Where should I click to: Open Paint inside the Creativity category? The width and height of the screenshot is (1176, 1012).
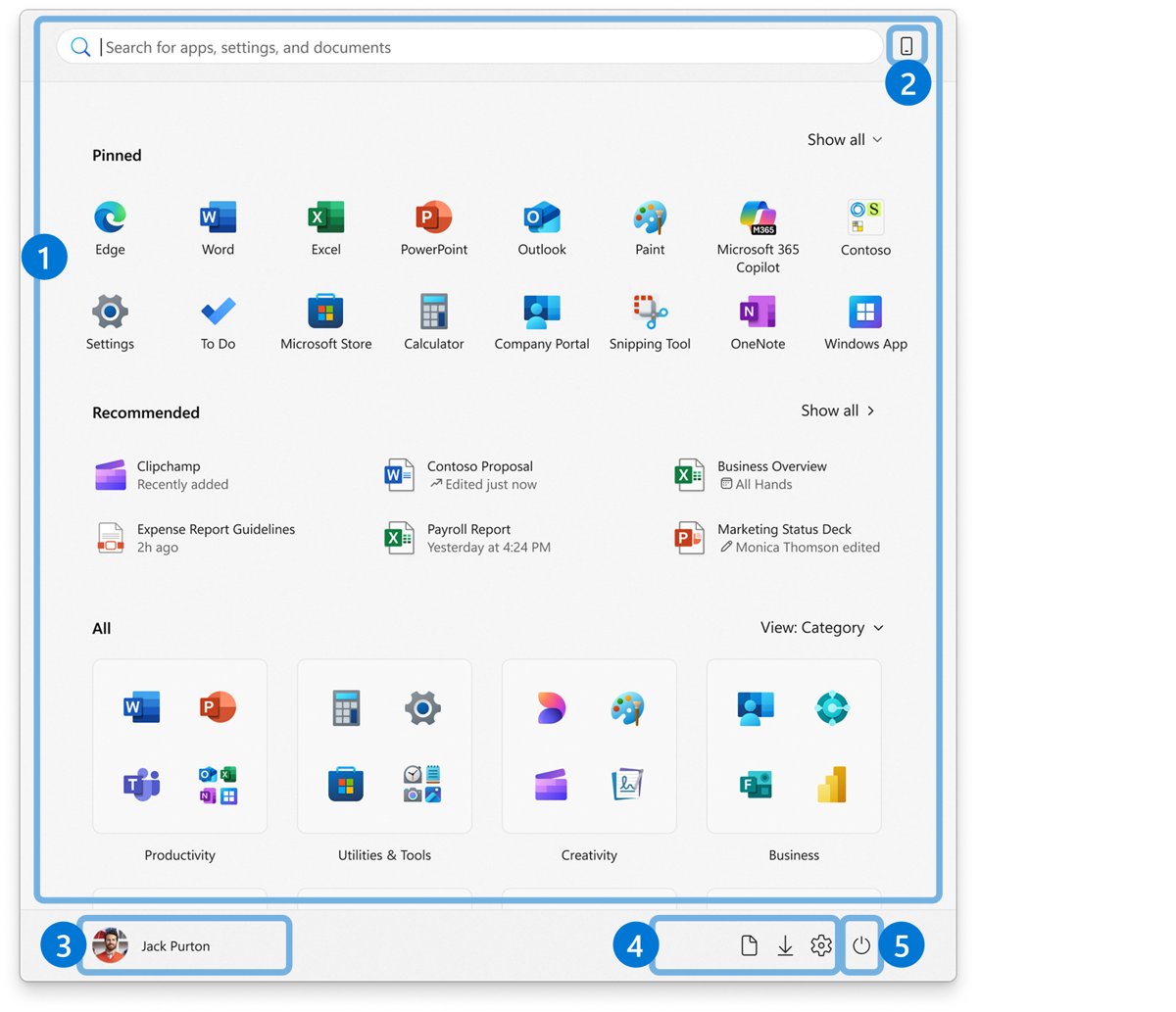(627, 706)
